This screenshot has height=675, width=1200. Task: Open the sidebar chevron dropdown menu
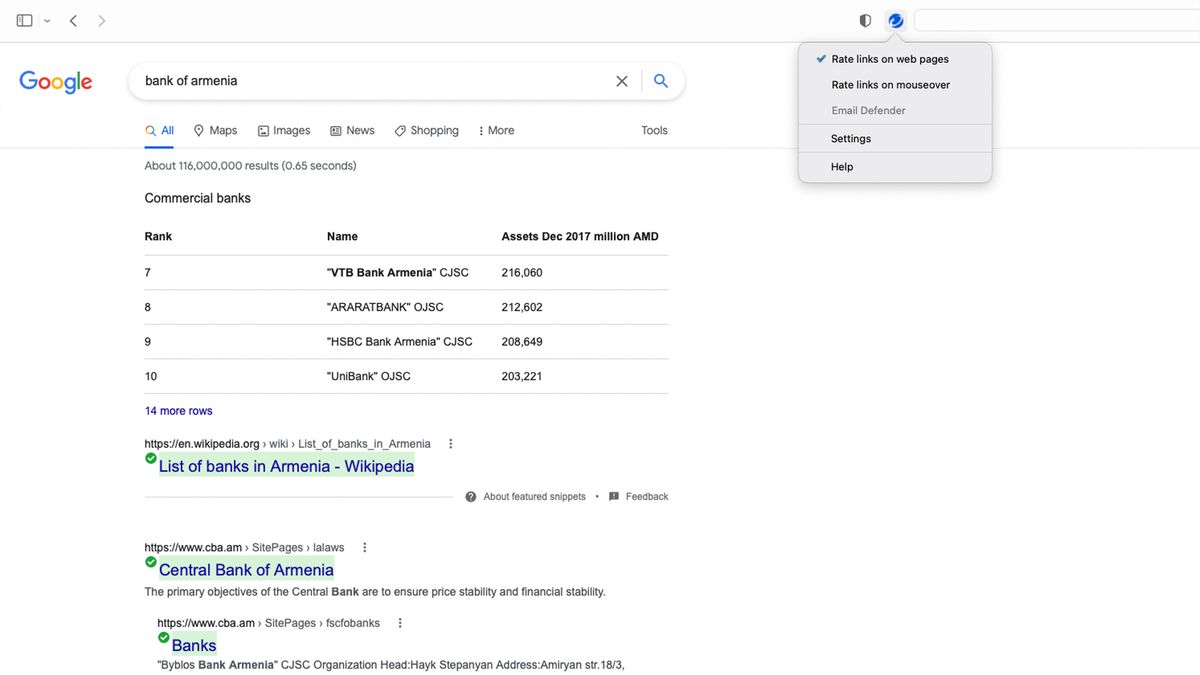(x=47, y=20)
